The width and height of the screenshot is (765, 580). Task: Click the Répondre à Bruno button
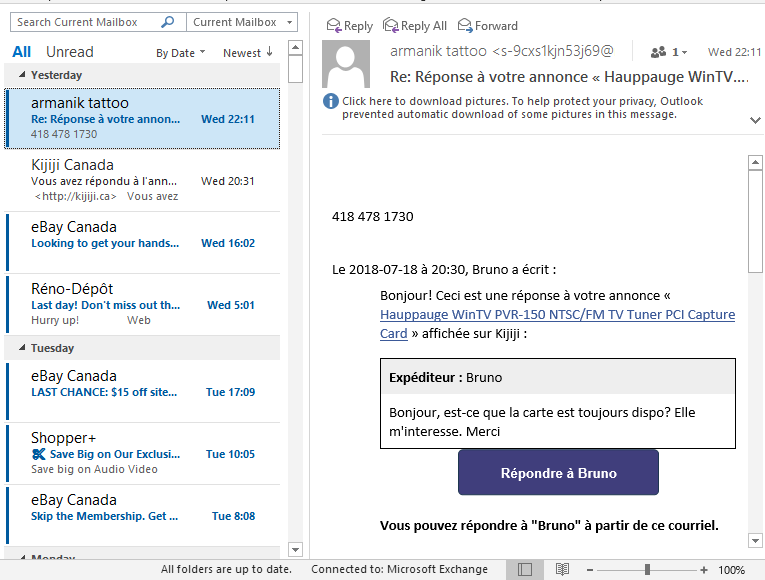[558, 473]
